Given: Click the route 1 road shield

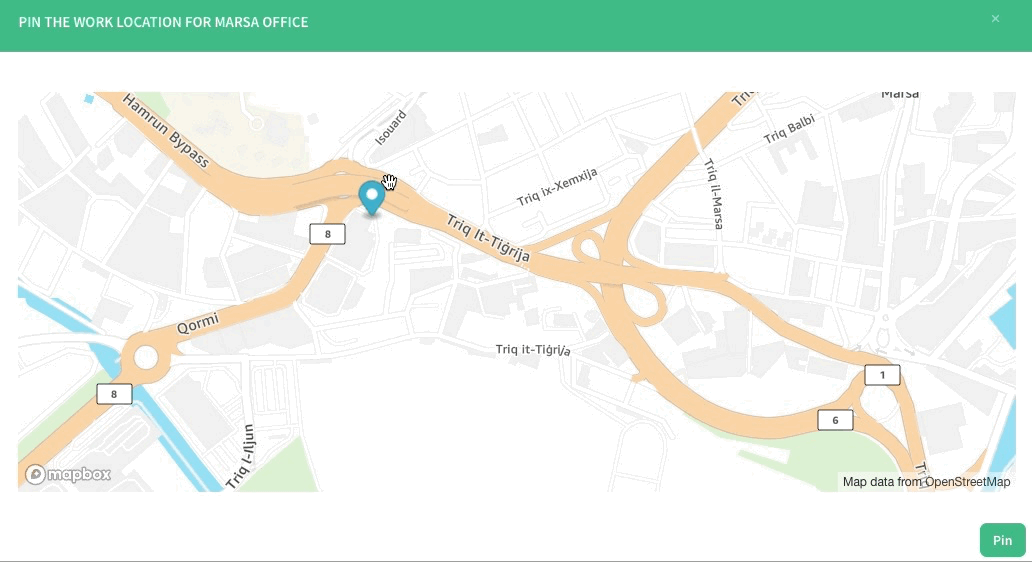Looking at the screenshot, I should 882,375.
